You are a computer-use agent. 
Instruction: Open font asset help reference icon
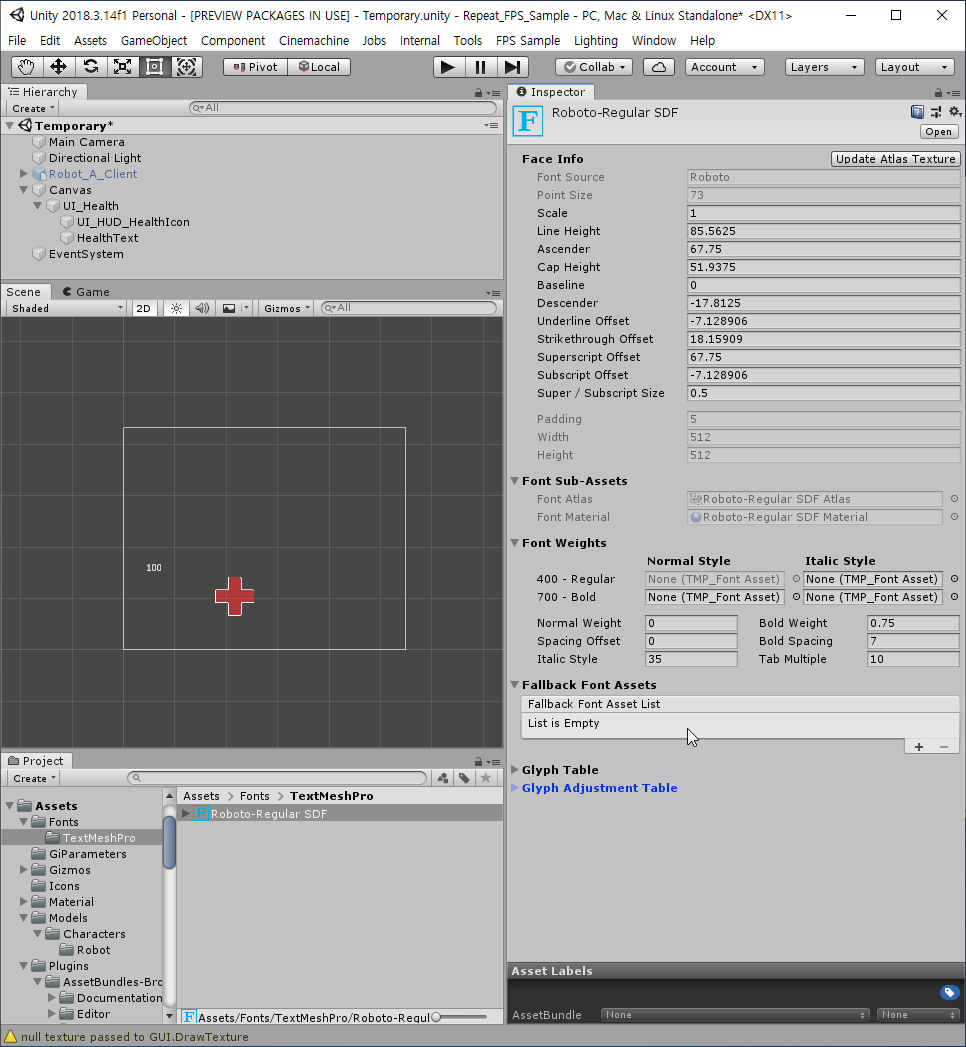917,112
